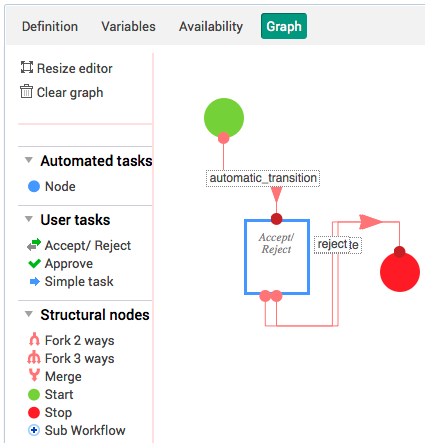Select the blue Node icon
Viewport: 425px width, 443px height.
tap(34, 186)
